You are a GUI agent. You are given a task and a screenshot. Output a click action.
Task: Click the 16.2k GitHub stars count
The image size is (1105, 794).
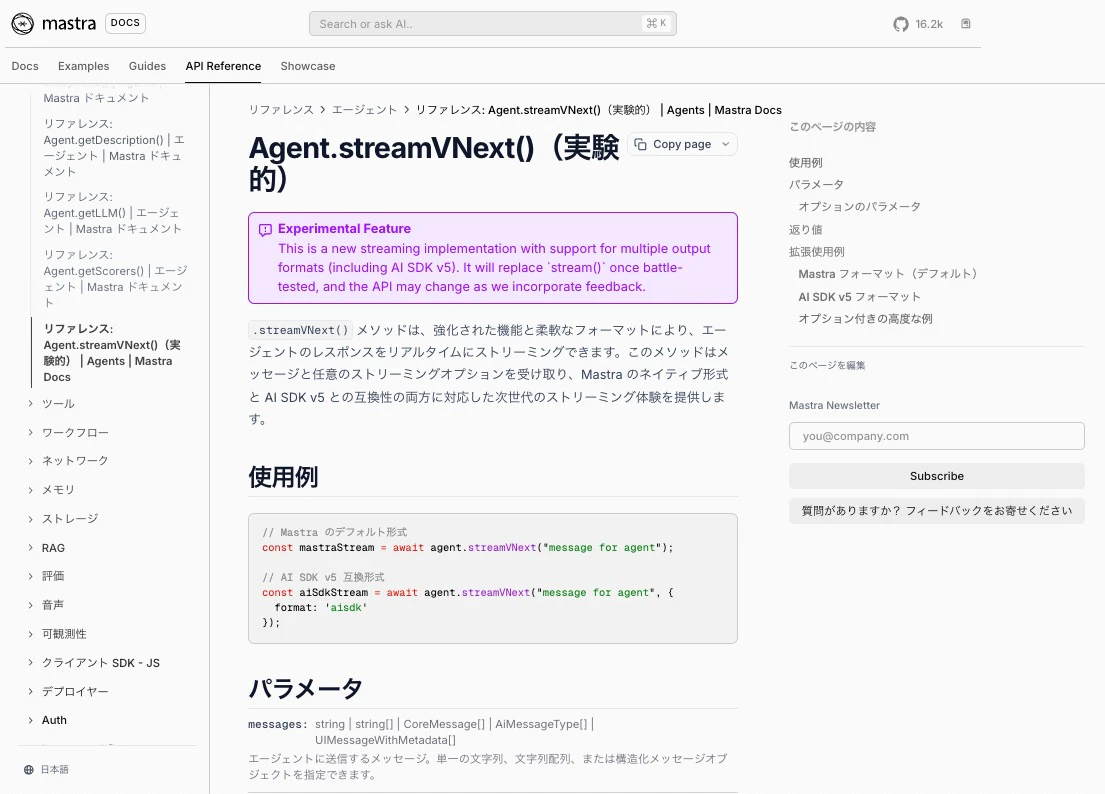pos(929,24)
